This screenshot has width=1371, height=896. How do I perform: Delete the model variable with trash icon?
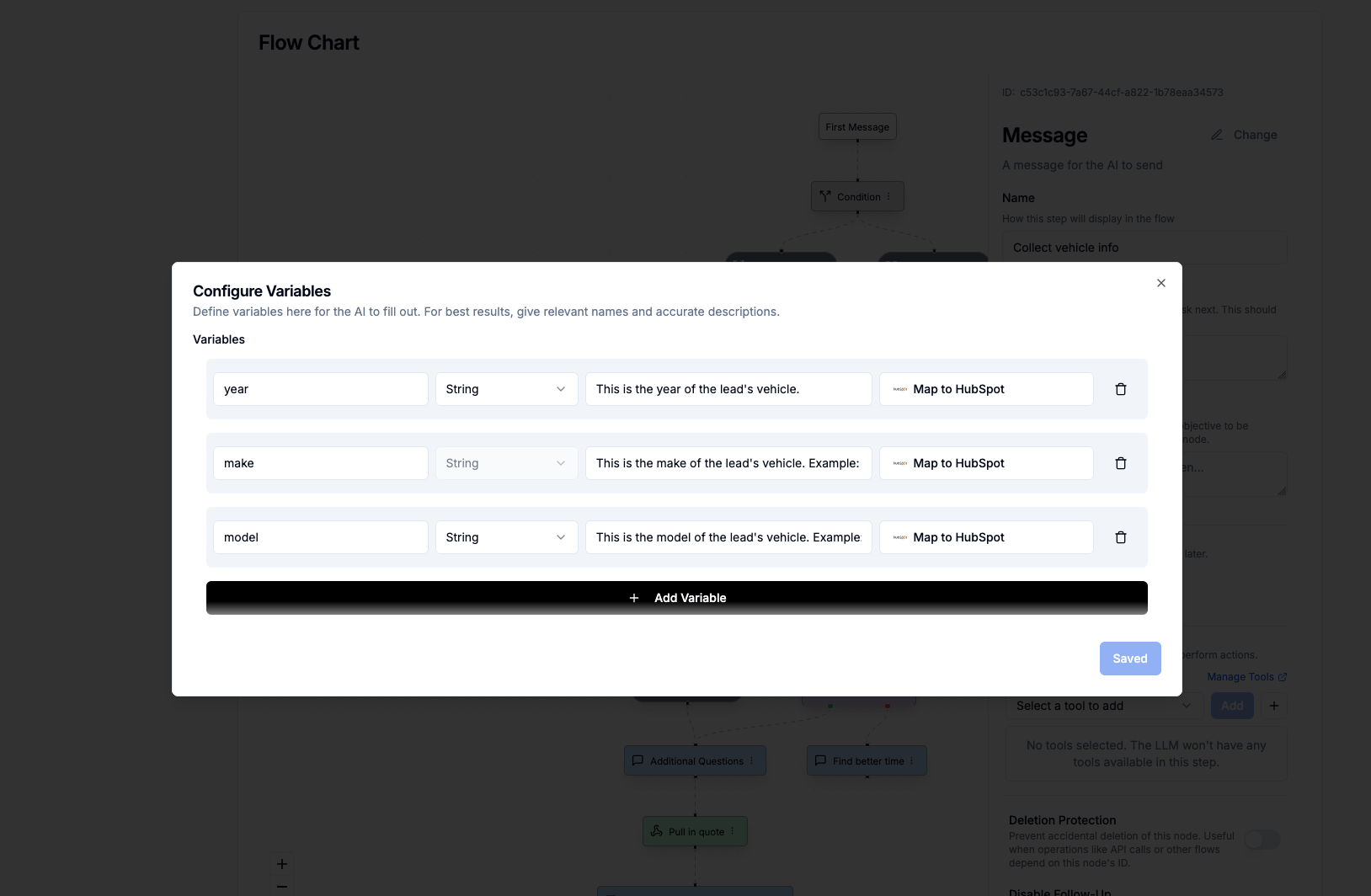pyautogui.click(x=1121, y=537)
